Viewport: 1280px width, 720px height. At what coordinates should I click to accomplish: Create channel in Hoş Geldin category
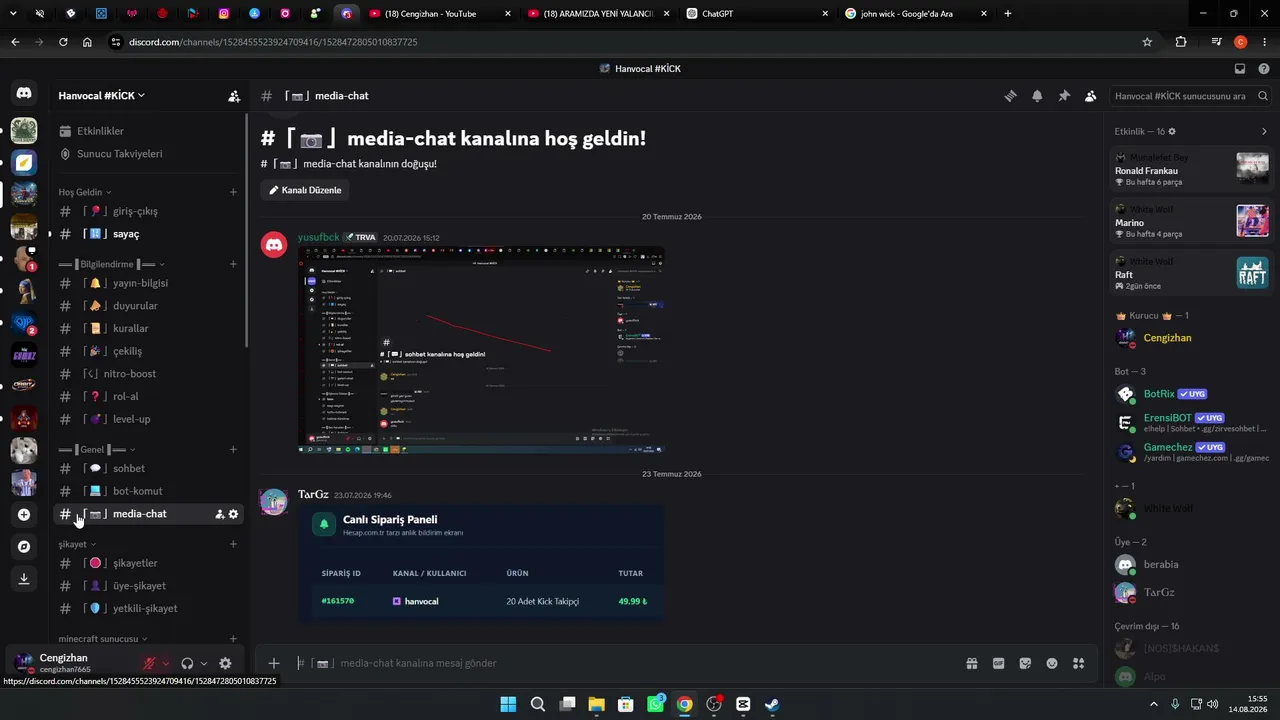coord(233,192)
